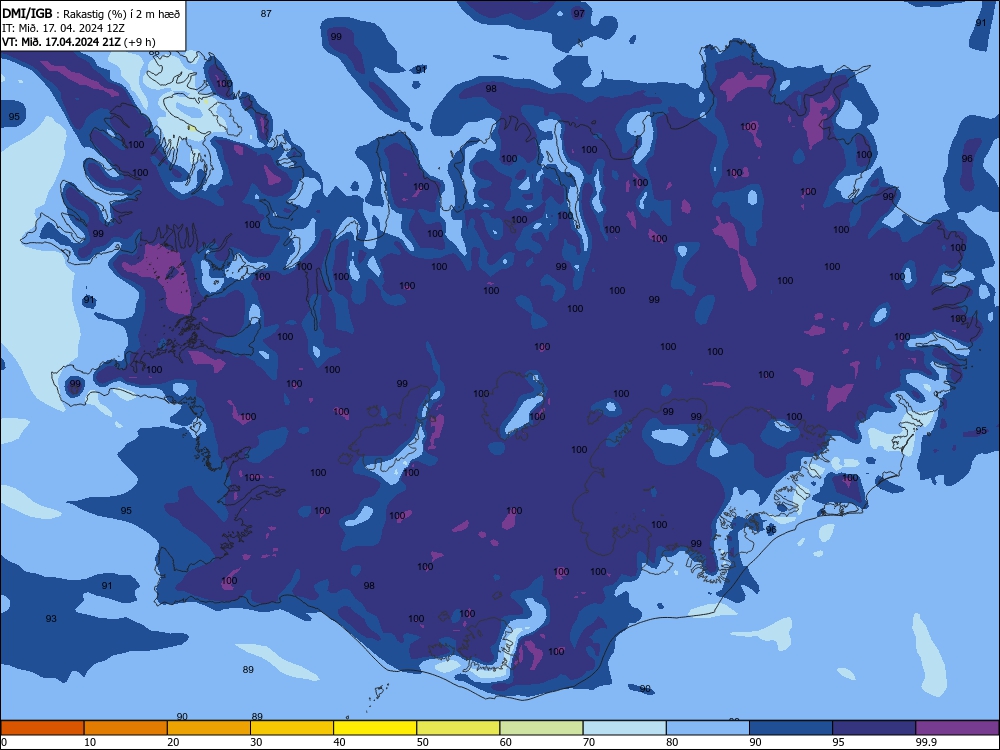This screenshot has height=750, width=1000.
Task: Select the initial time line "IT: Mið. 17. 04. 2024 12Z"
Action: [63, 28]
